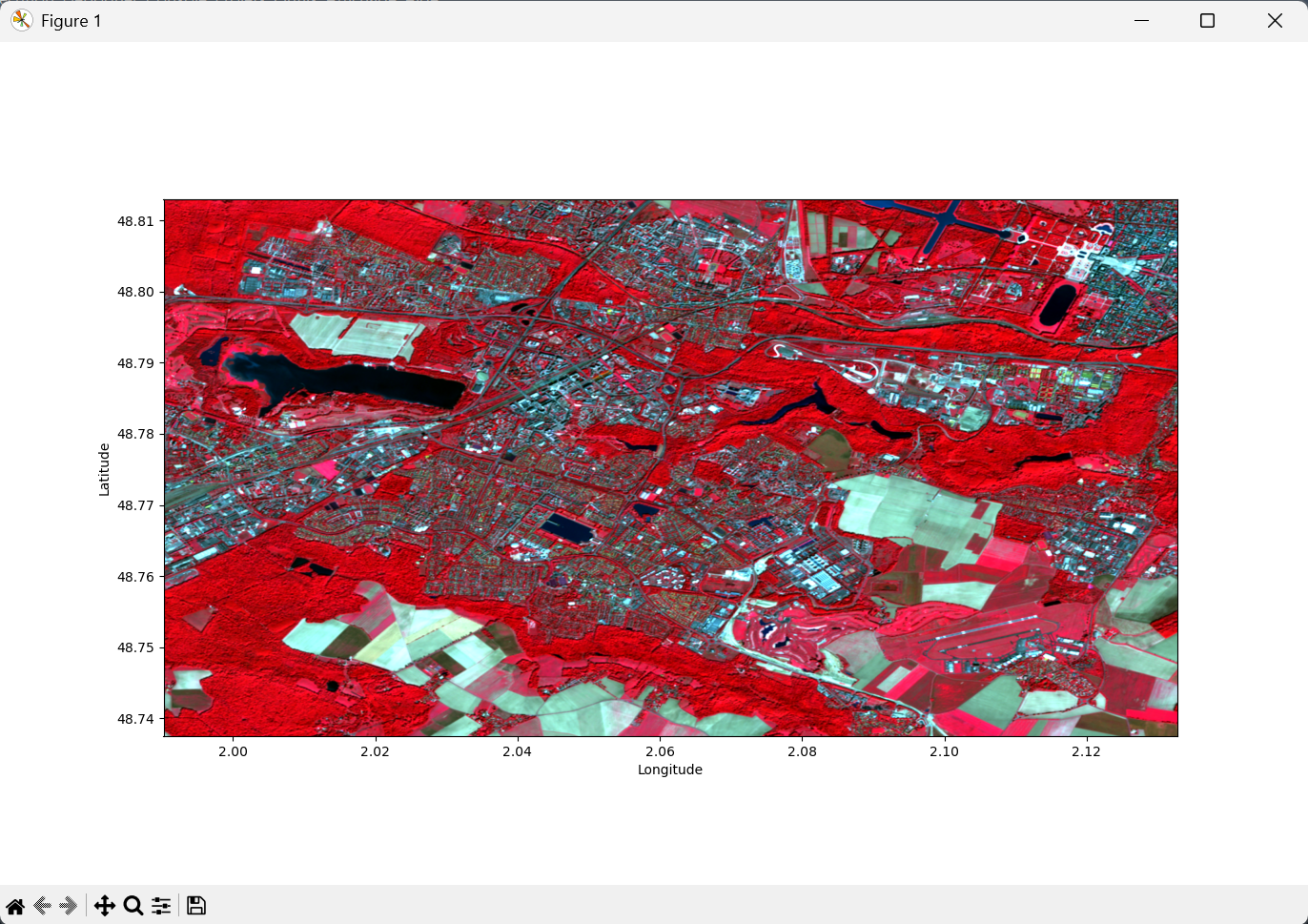Image resolution: width=1308 pixels, height=924 pixels.
Task: Click the Latitude axis label
Action: pyautogui.click(x=104, y=469)
